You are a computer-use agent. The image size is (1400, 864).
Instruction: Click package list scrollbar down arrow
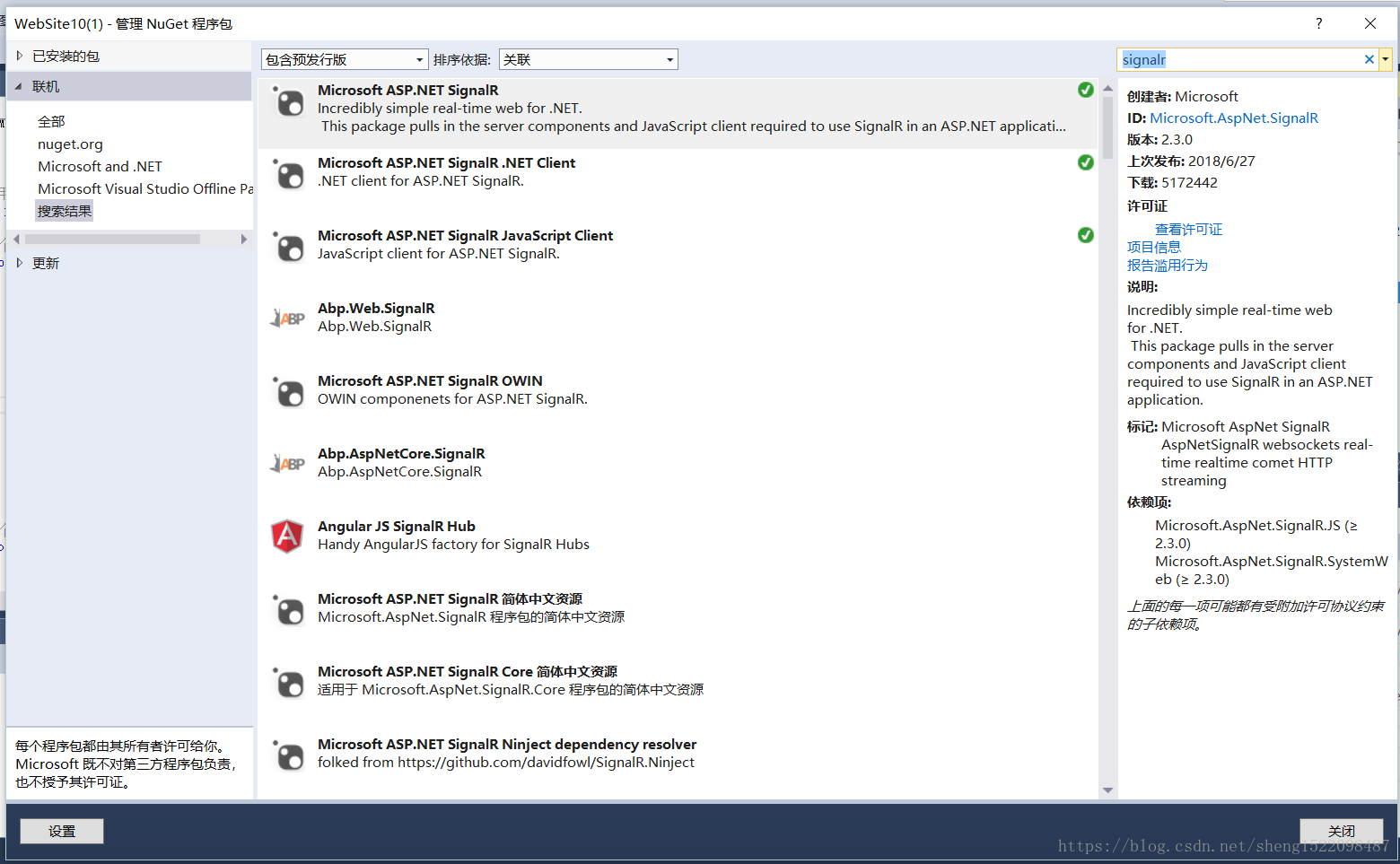(1107, 790)
